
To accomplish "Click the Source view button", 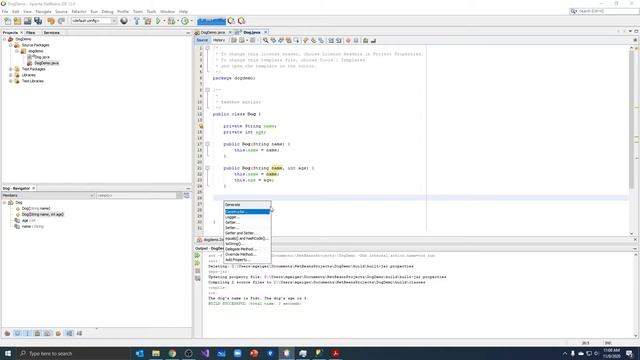I will tap(202, 40).
